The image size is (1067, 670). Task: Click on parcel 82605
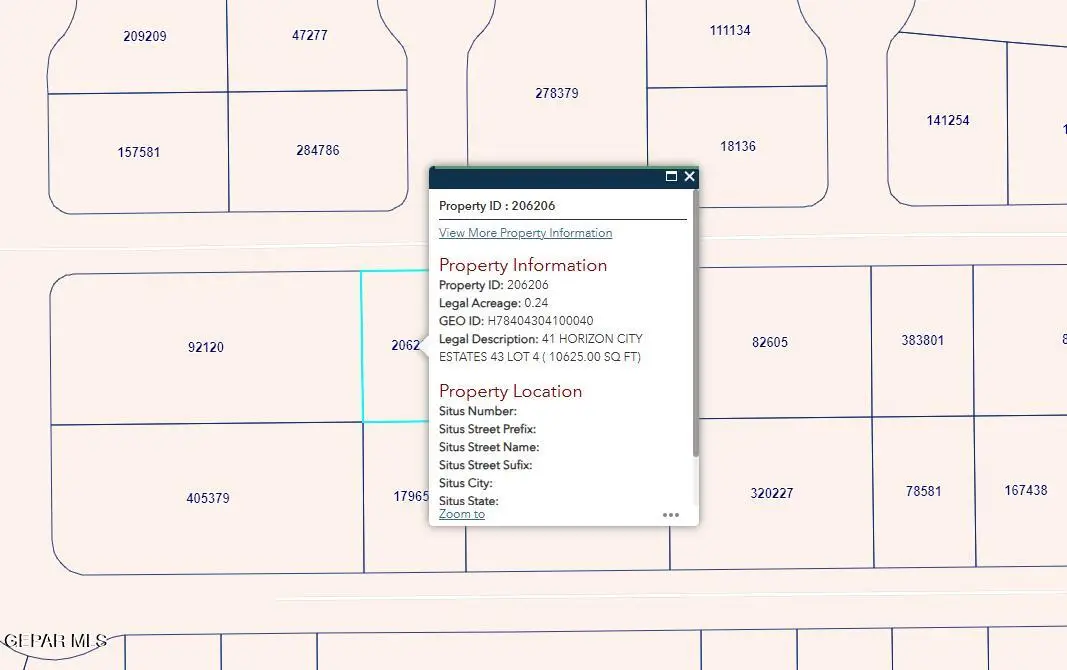pos(769,342)
